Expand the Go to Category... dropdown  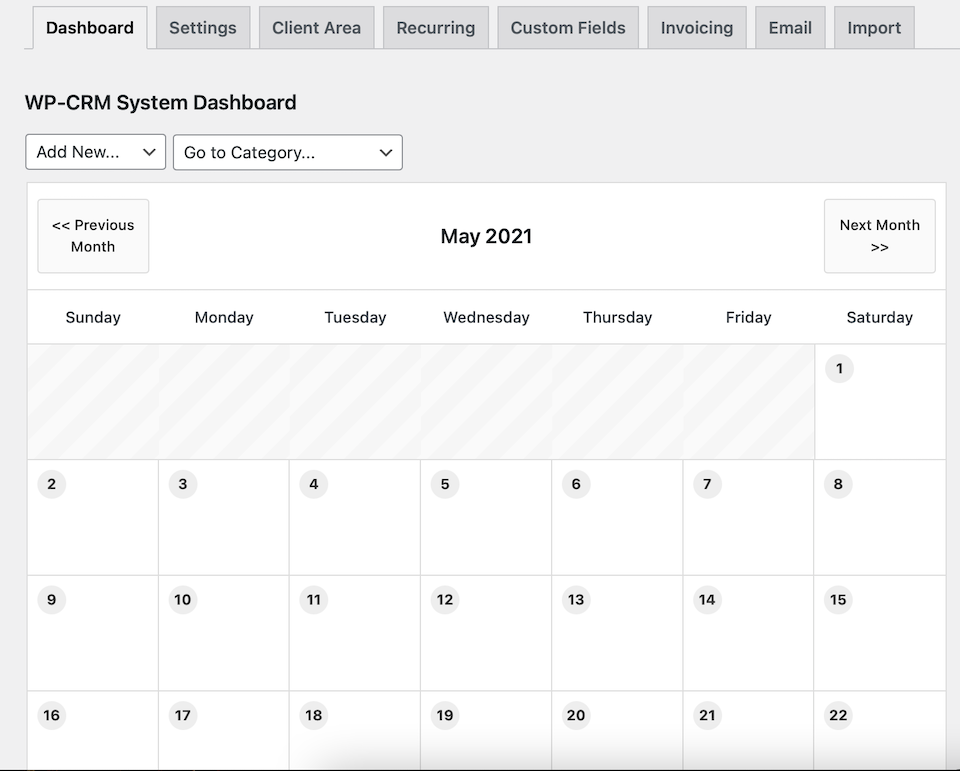tap(288, 152)
